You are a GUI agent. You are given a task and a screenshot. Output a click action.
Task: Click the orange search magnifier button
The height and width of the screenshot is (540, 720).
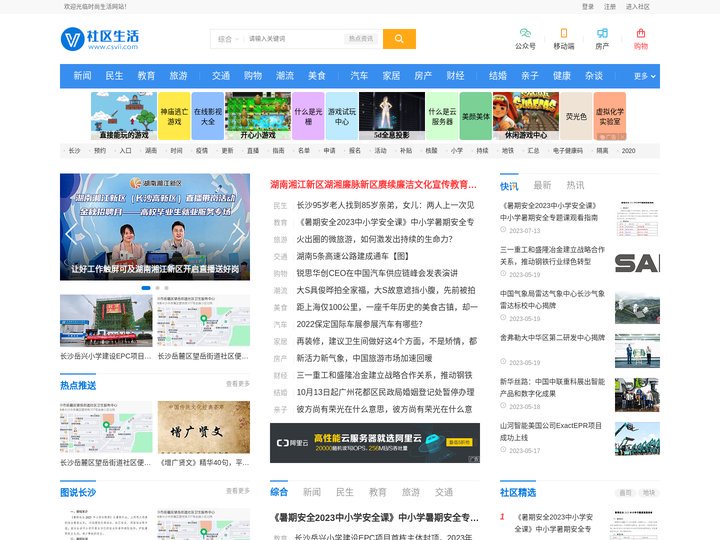point(399,39)
